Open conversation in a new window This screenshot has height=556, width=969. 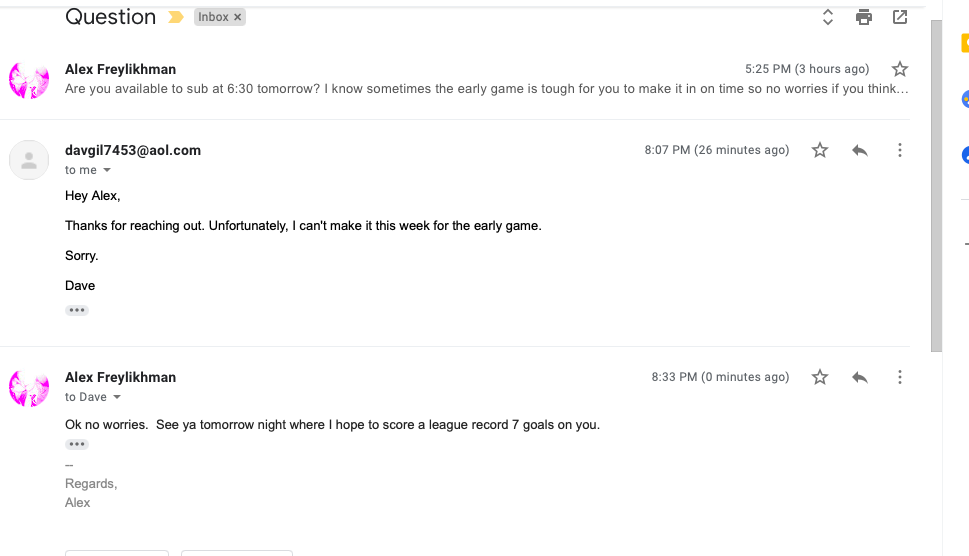tap(900, 17)
